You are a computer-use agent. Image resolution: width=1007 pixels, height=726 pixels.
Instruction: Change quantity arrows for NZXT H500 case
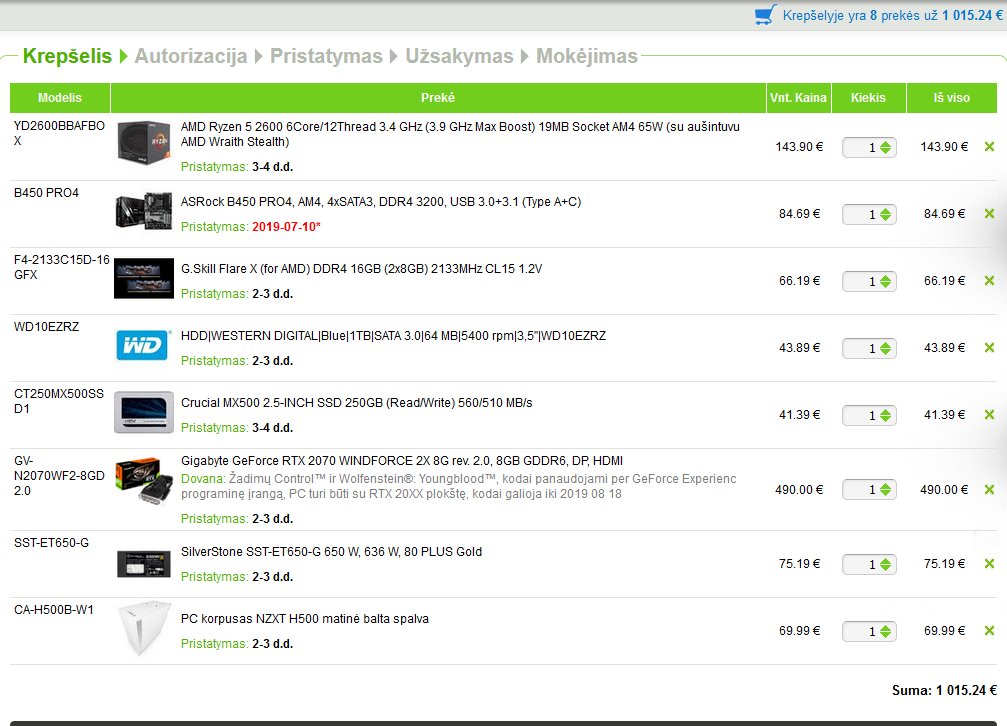tap(886, 631)
